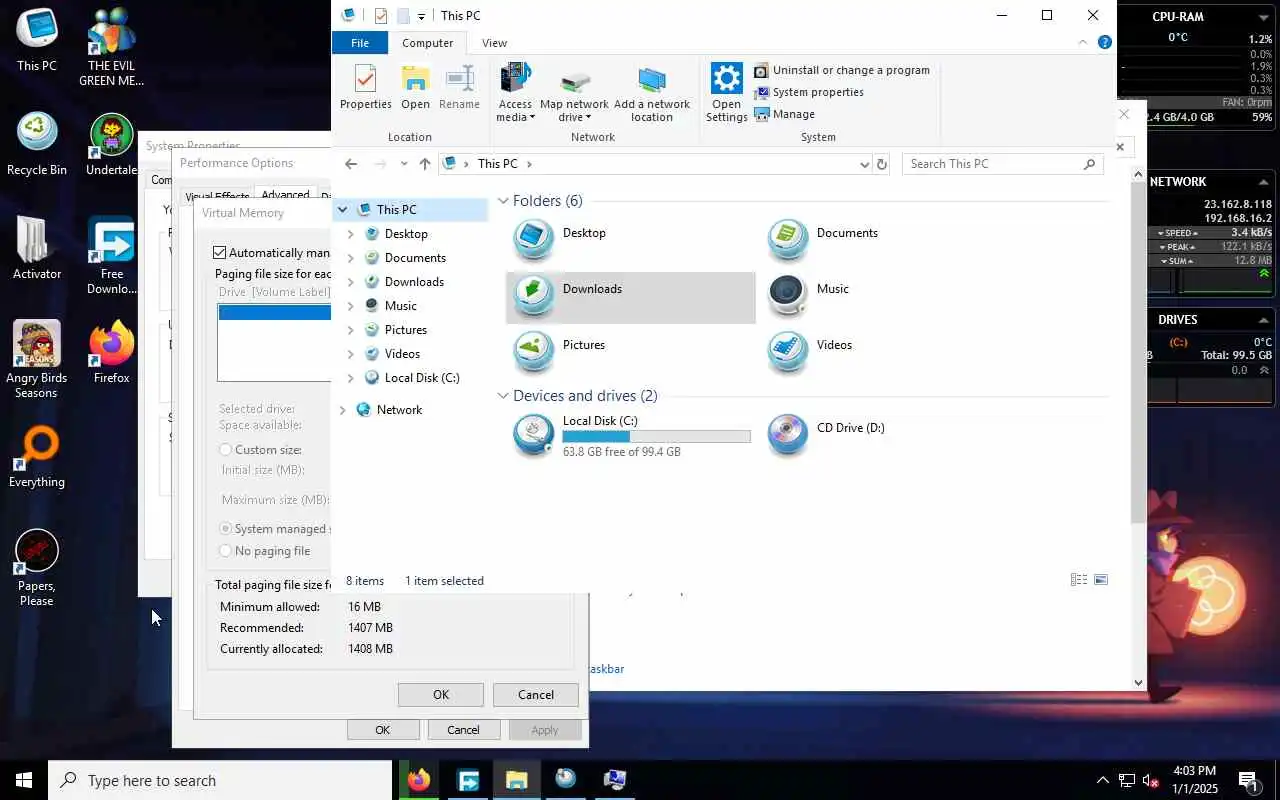Click Manage in the System group
Screen dimensions: 1280x800
785,114
